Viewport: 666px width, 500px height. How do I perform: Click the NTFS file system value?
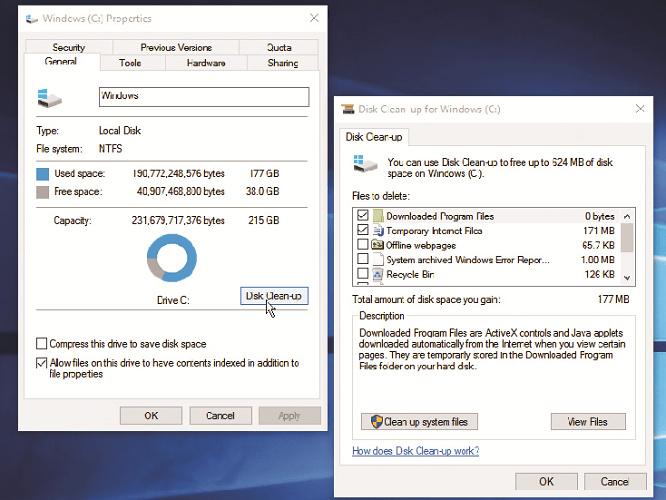(110, 149)
